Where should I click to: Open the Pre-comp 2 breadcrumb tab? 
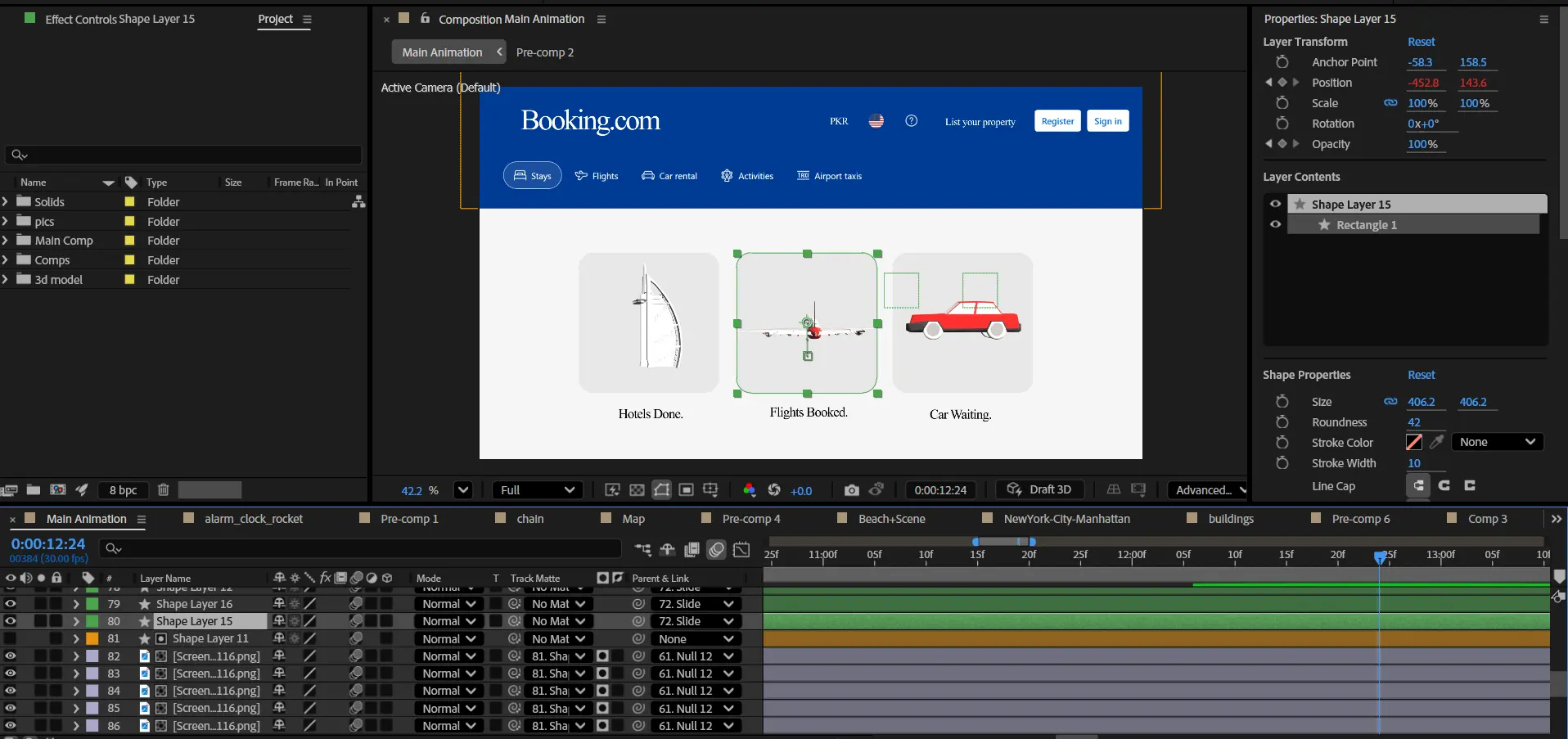click(x=544, y=52)
